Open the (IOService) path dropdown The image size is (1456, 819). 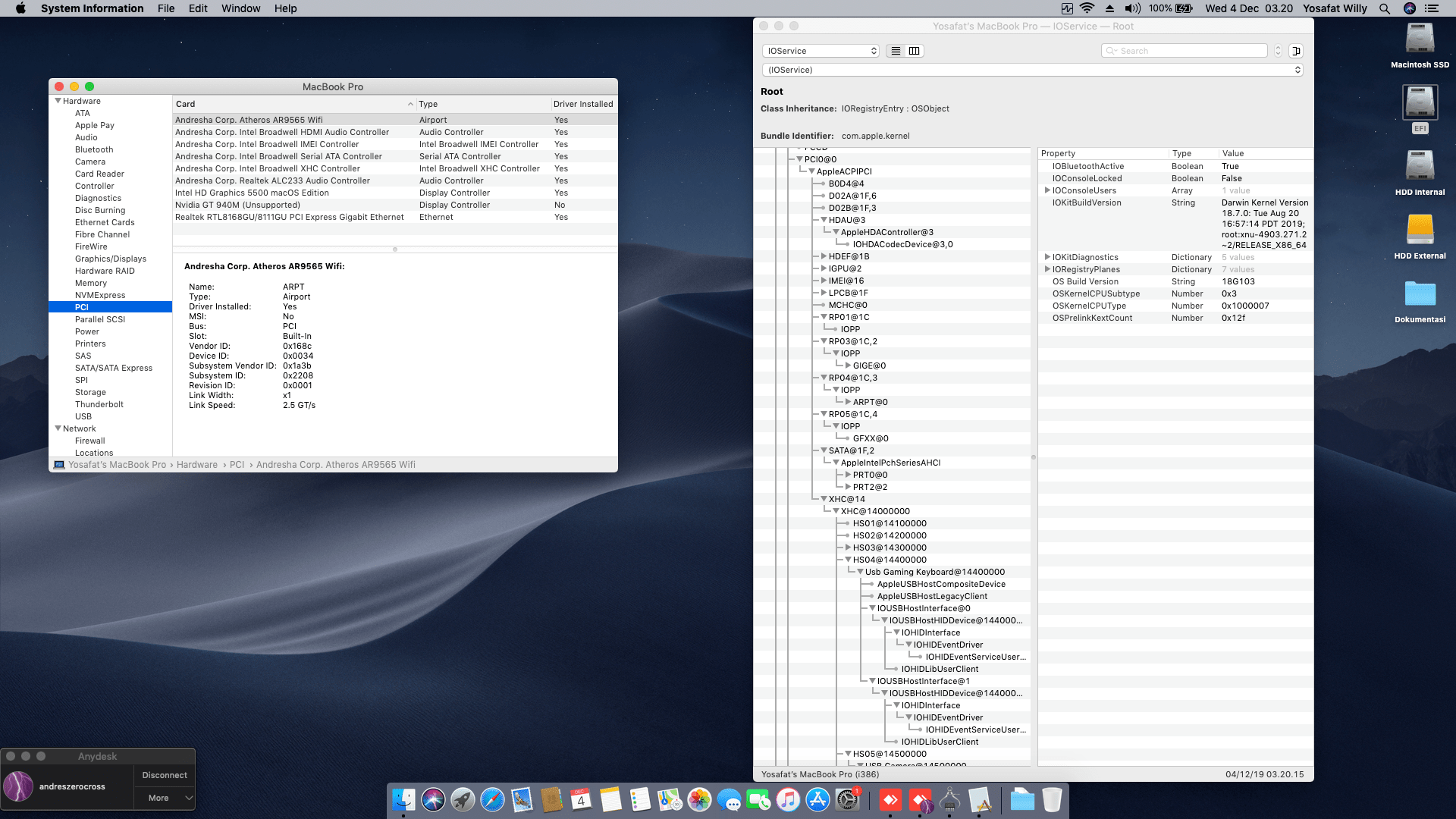click(x=1032, y=70)
